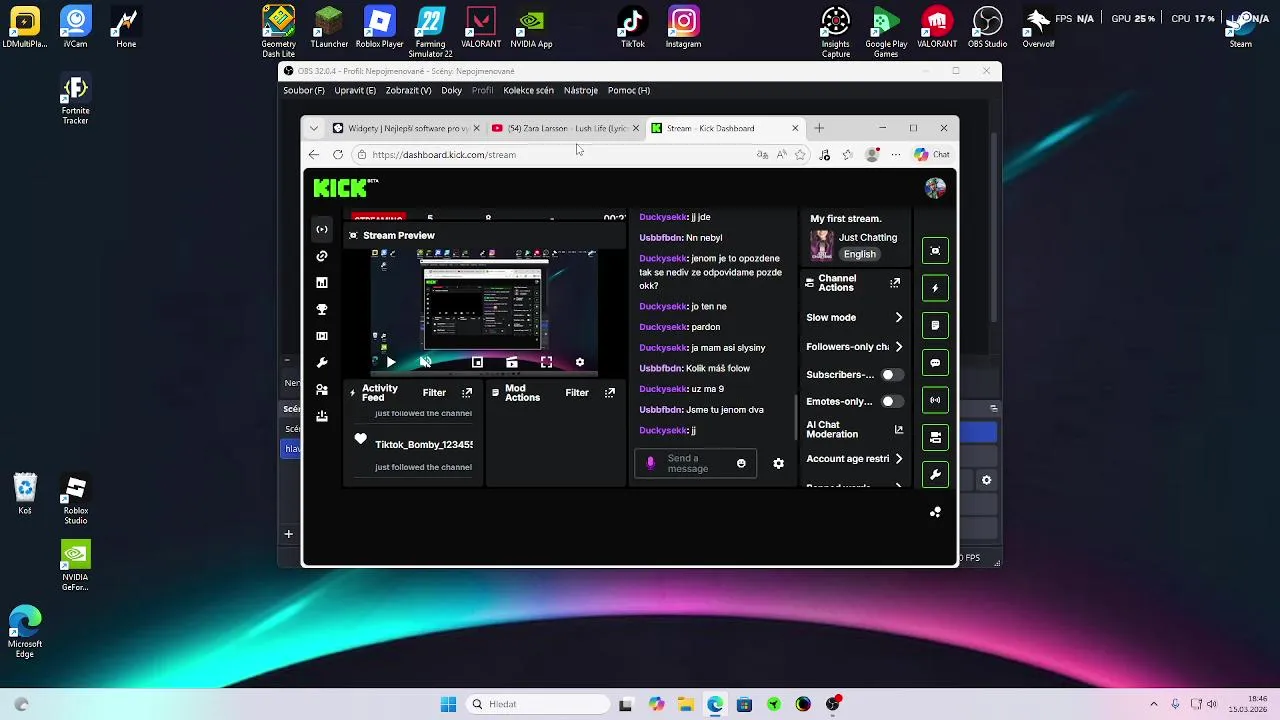This screenshot has width=1280, height=720.
Task: Open the bar chart analytics icon in the sidebar
Action: coord(322,283)
